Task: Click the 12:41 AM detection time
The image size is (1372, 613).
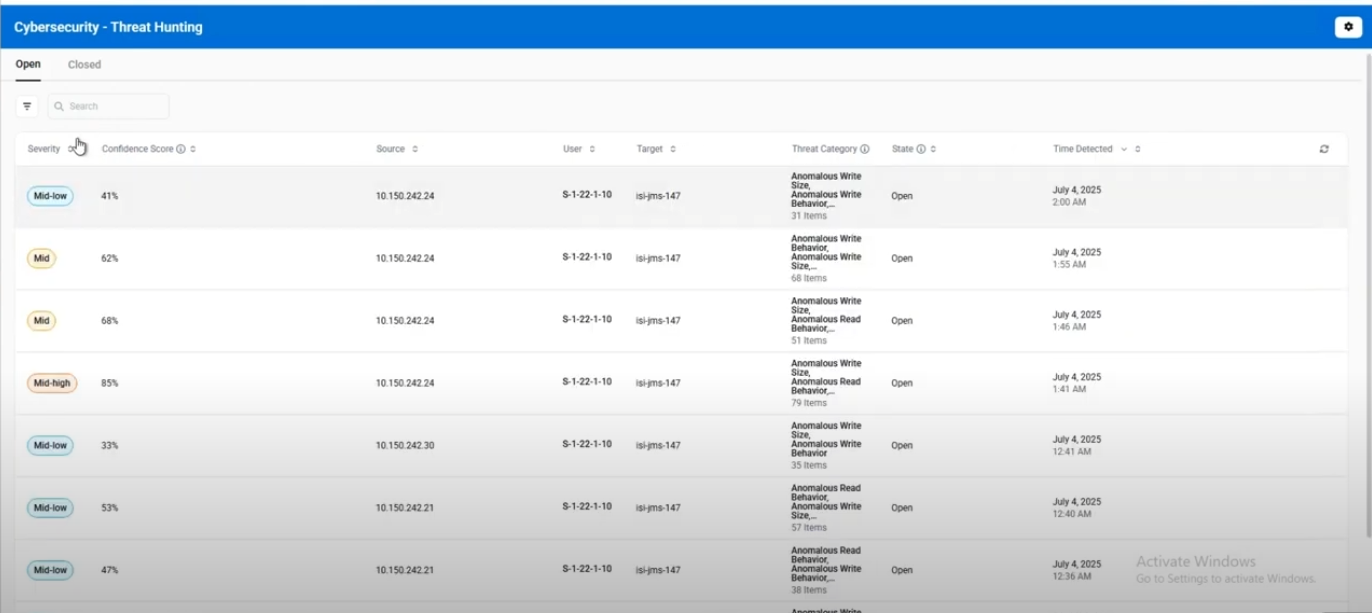Action: click(1072, 452)
